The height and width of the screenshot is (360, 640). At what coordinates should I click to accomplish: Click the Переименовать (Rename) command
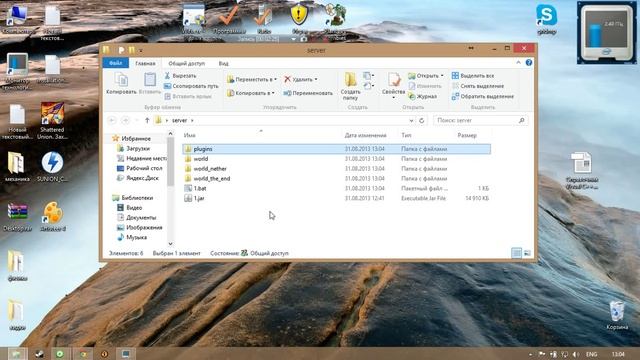coord(308,93)
